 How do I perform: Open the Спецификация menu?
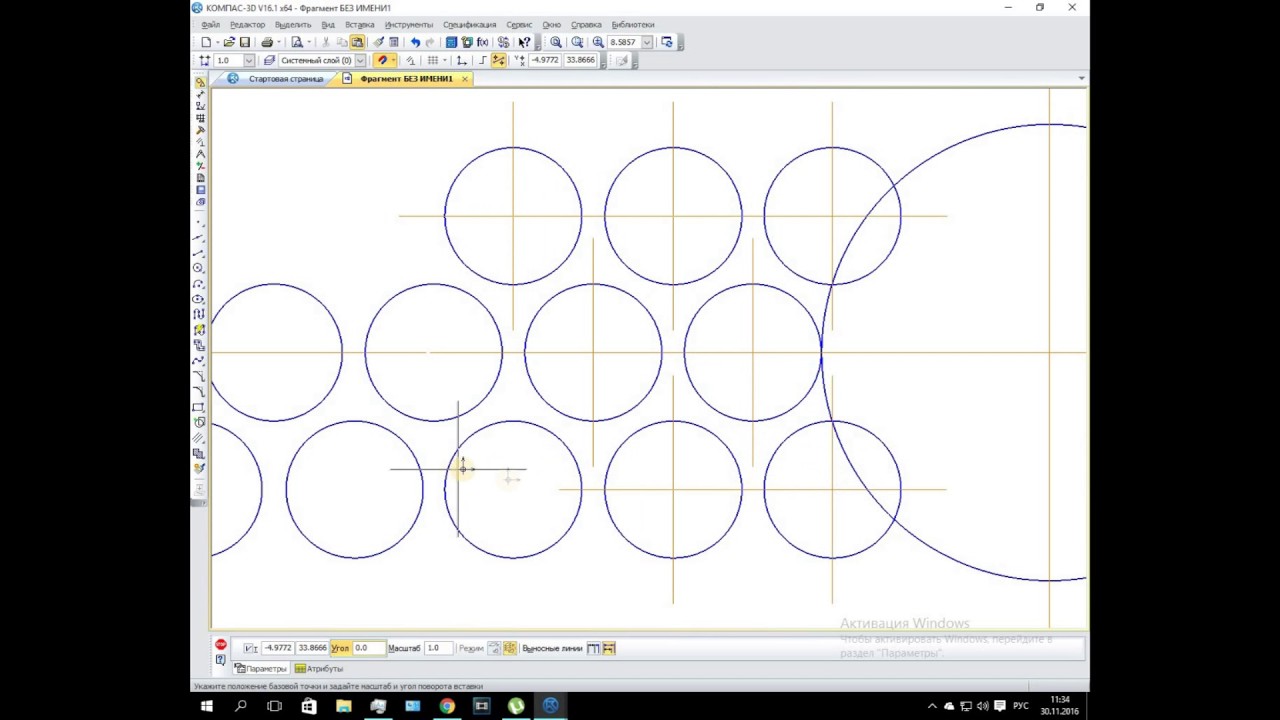(x=469, y=25)
